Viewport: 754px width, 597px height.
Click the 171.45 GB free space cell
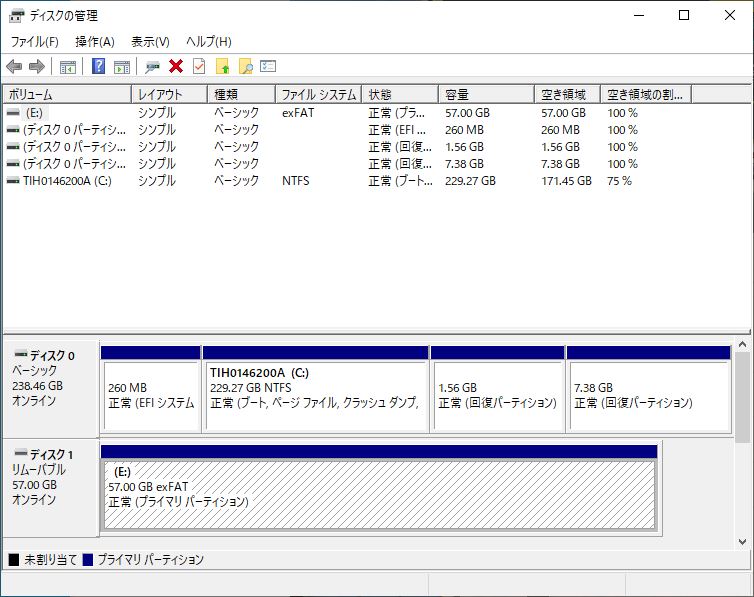click(566, 181)
